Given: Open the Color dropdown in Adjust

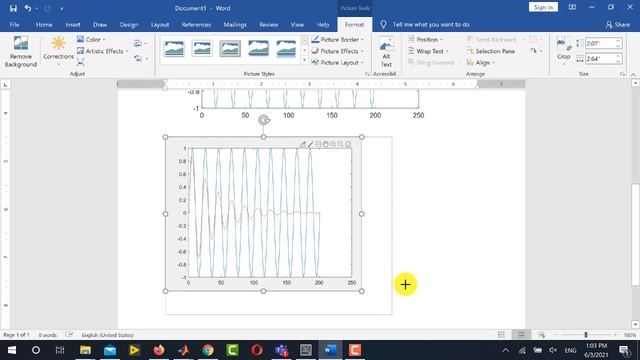Looking at the screenshot, I should click(91, 40).
